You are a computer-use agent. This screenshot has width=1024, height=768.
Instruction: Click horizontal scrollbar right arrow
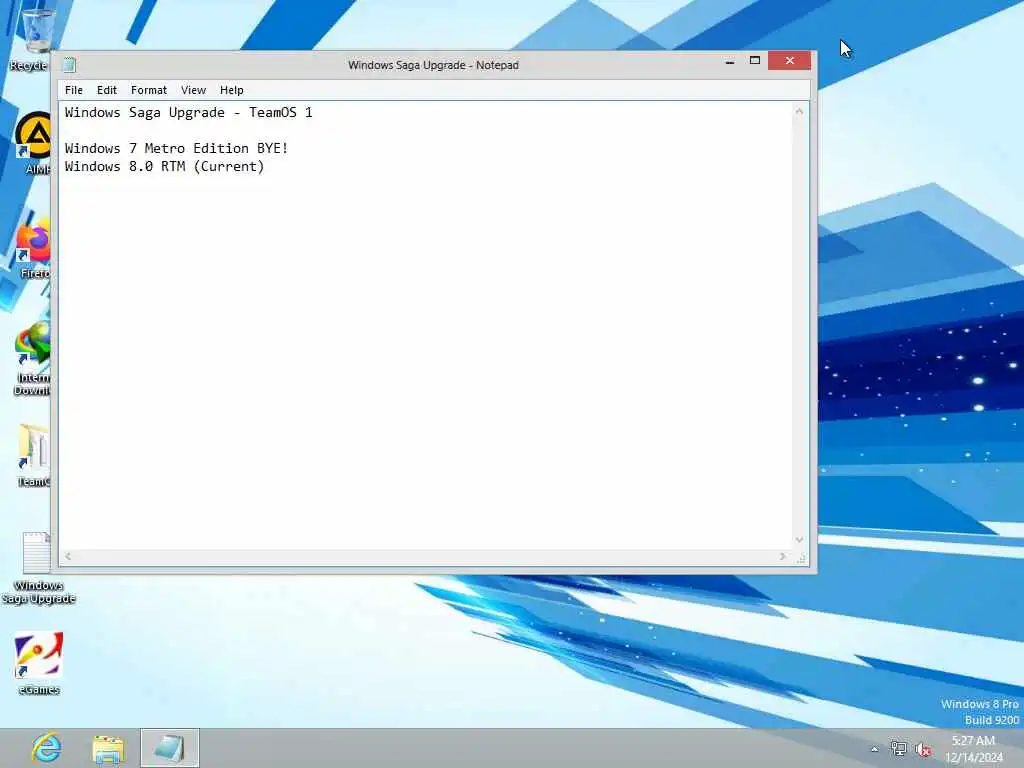click(x=782, y=556)
